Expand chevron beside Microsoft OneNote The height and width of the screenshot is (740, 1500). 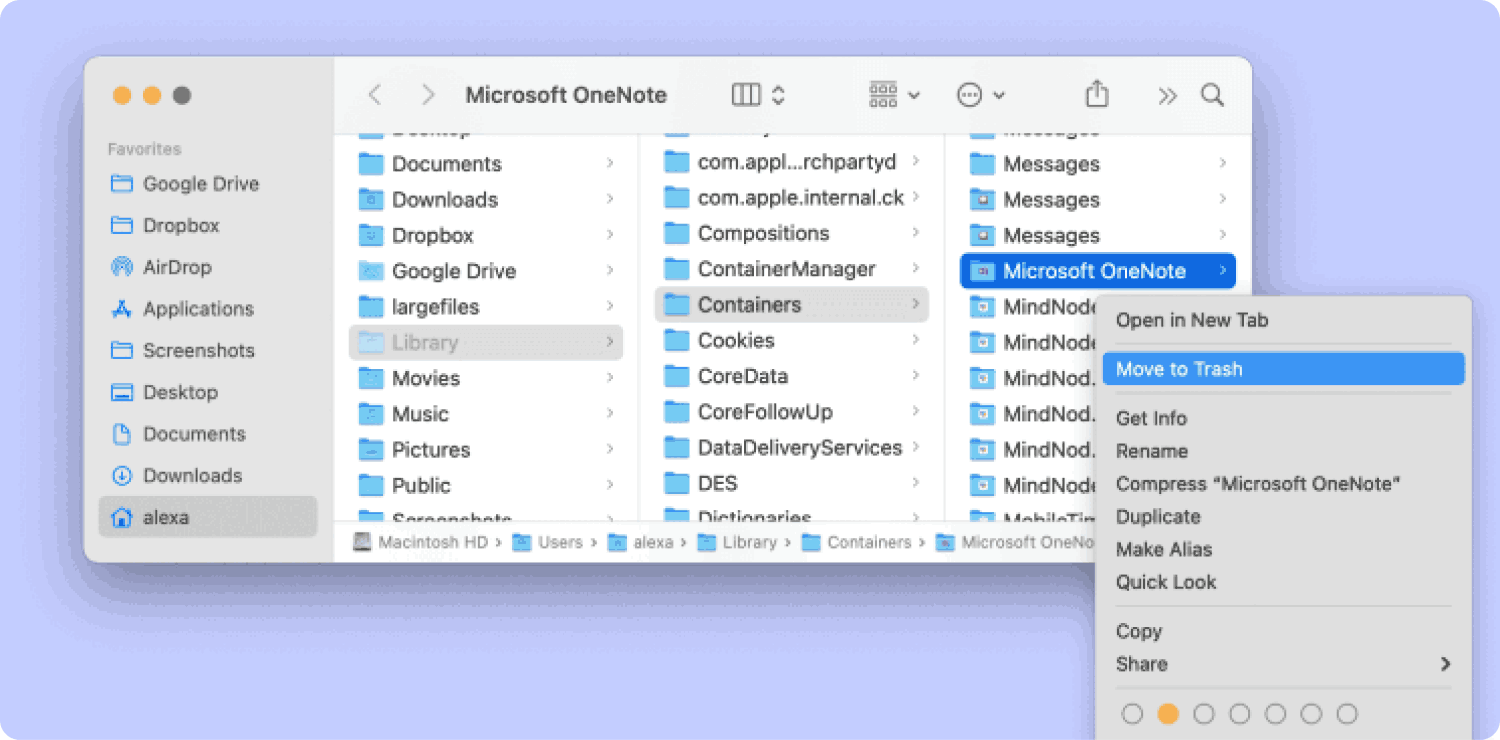1222,270
